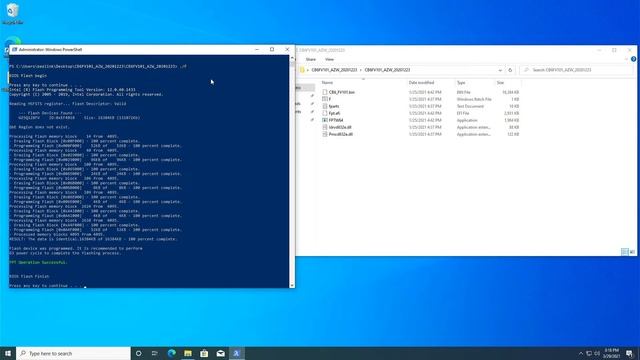Open Microsoft Store from the taskbar
The image size is (640, 360).
pos(204,353)
